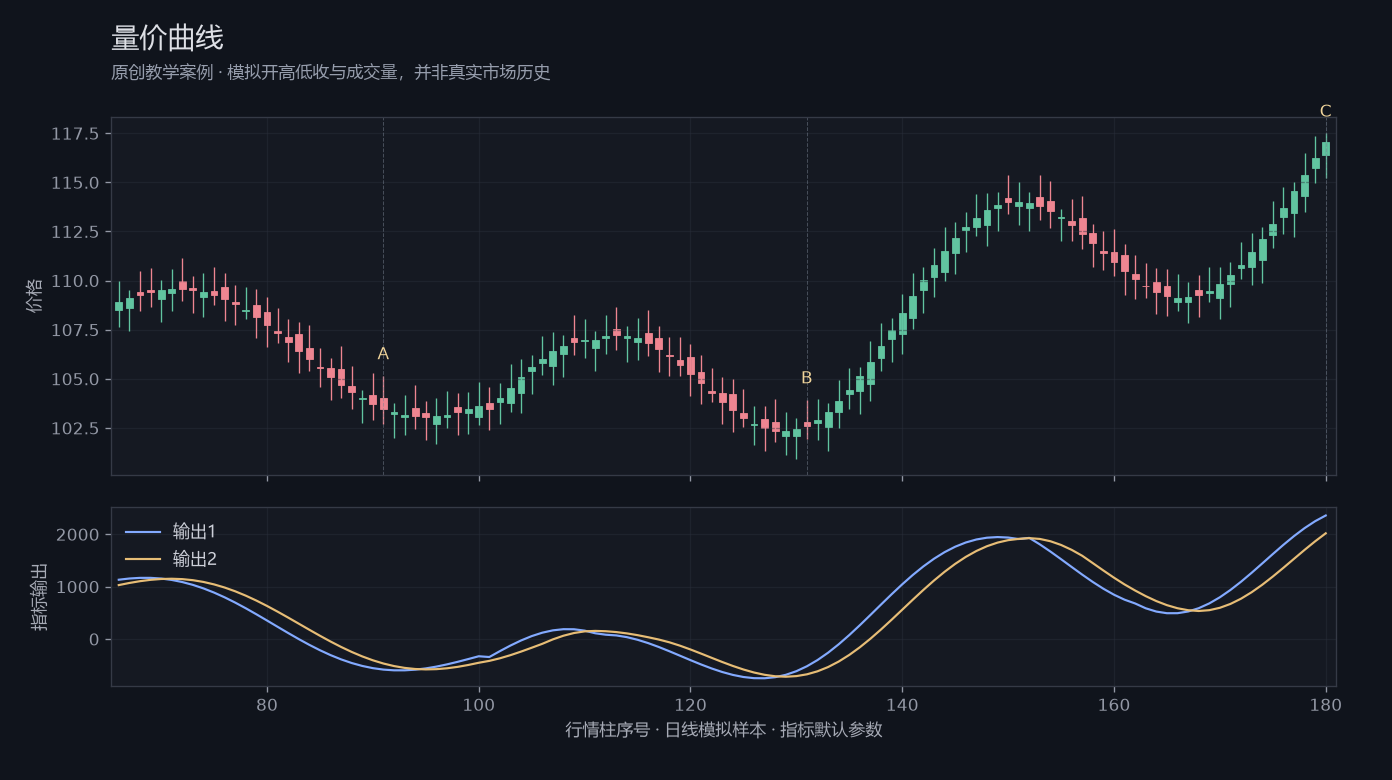Click the yellow 输出2 legend line swatch
This screenshot has height=780, width=1392.
click(x=142, y=560)
